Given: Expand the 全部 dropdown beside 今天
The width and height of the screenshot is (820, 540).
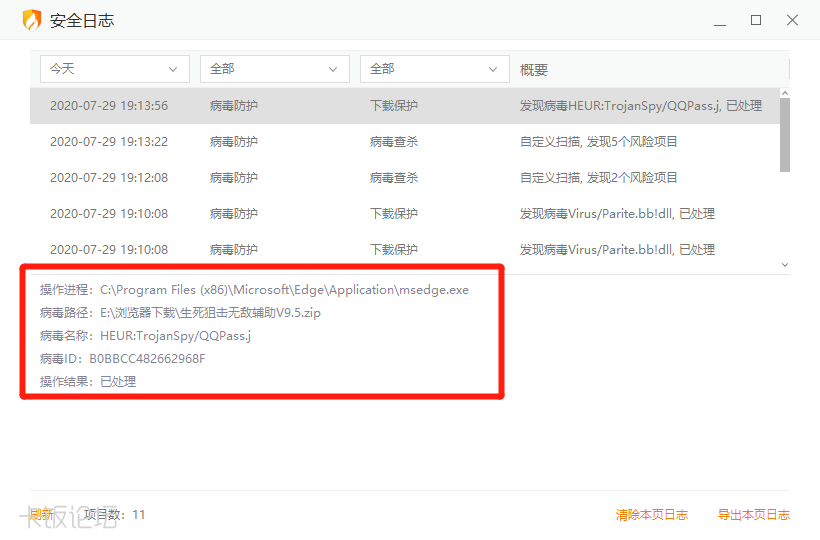Looking at the screenshot, I should (274, 69).
